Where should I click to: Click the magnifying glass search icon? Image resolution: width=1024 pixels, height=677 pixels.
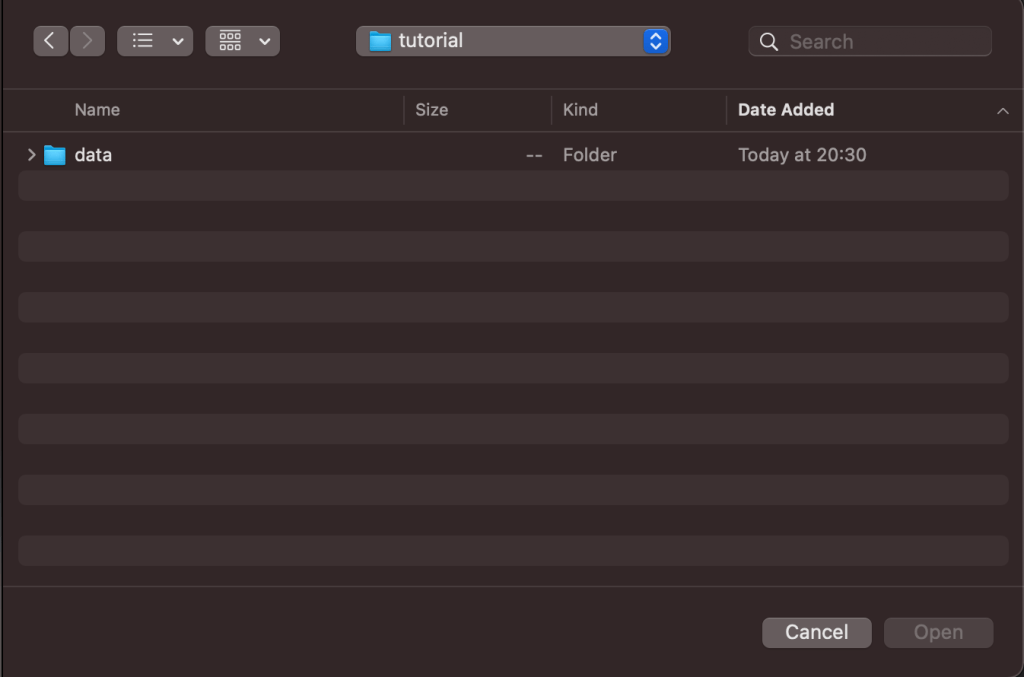[769, 42]
